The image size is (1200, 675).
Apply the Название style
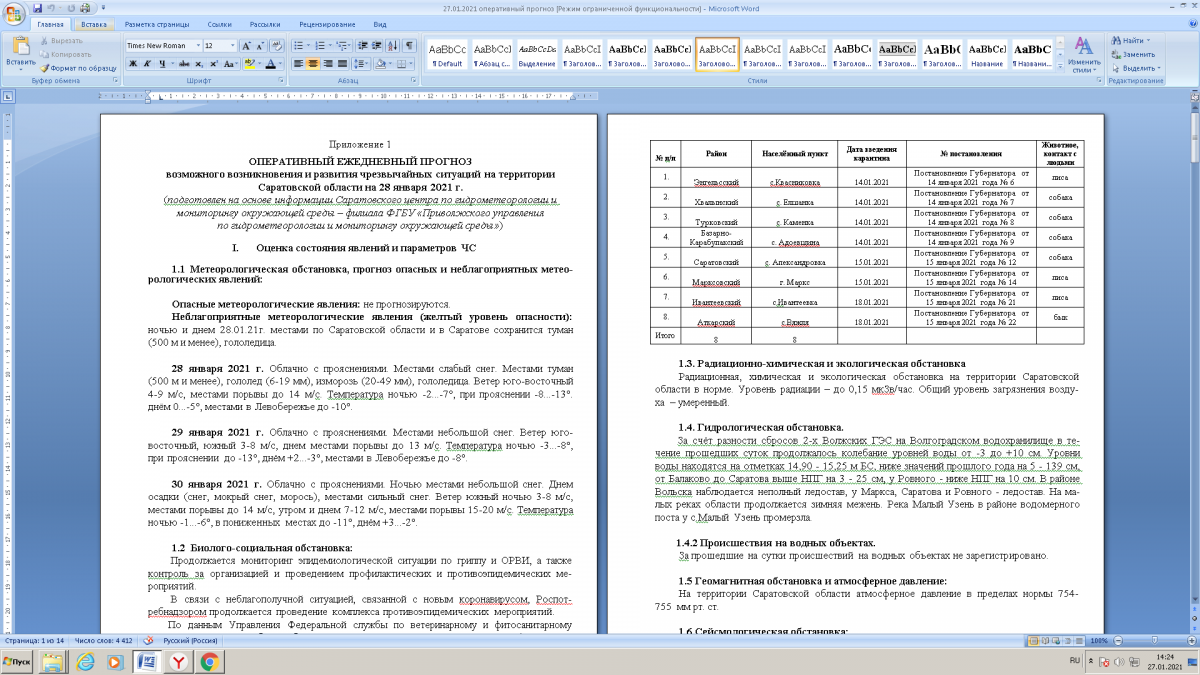(x=987, y=54)
